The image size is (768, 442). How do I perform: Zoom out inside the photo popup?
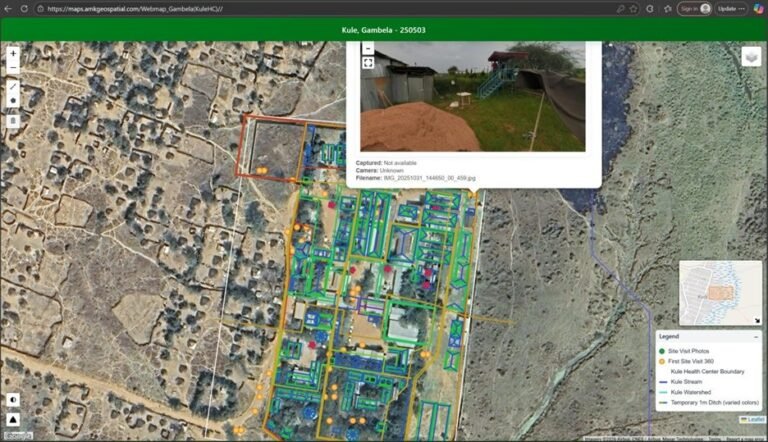click(368, 48)
